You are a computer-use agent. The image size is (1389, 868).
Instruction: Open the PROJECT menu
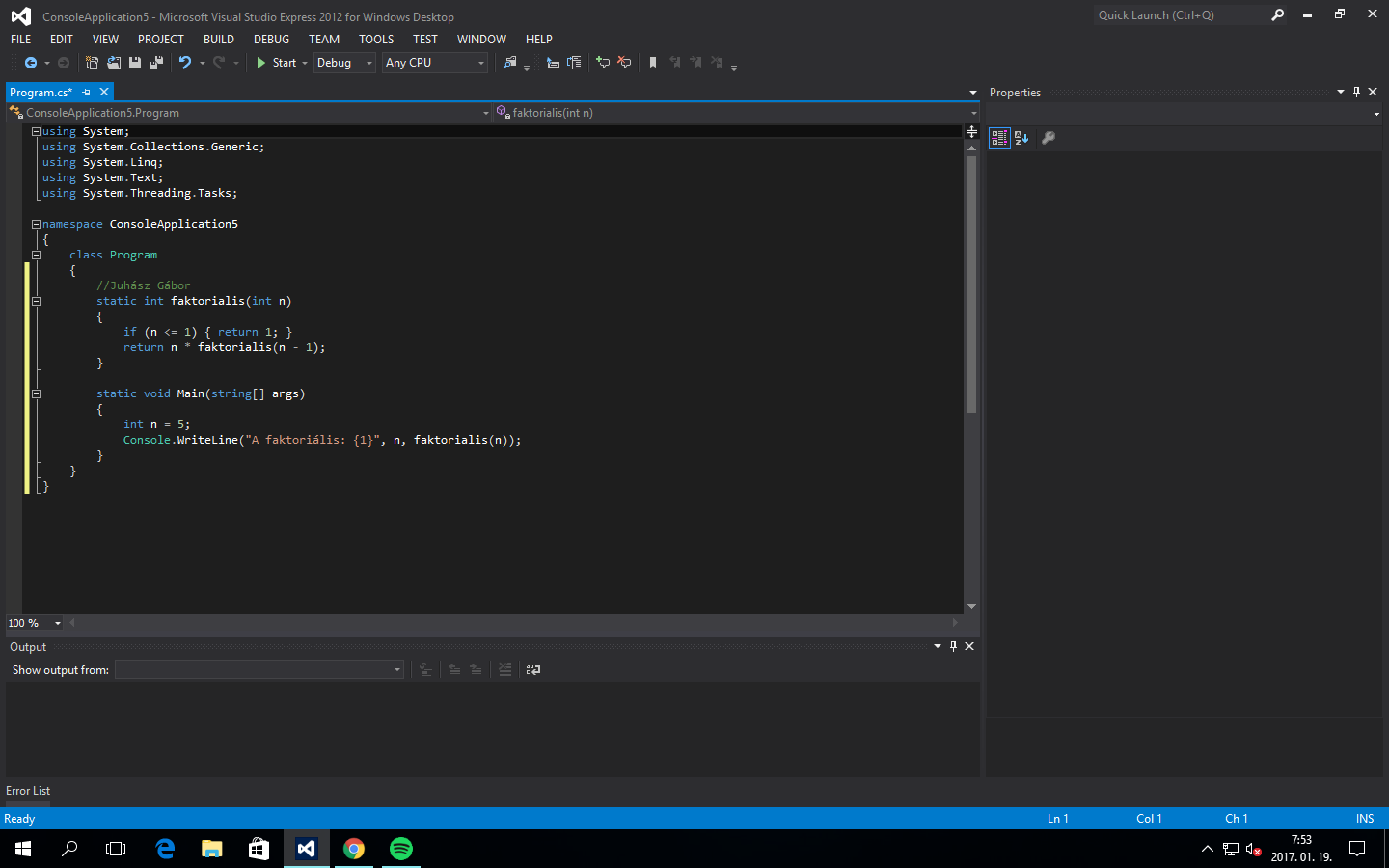pos(161,40)
